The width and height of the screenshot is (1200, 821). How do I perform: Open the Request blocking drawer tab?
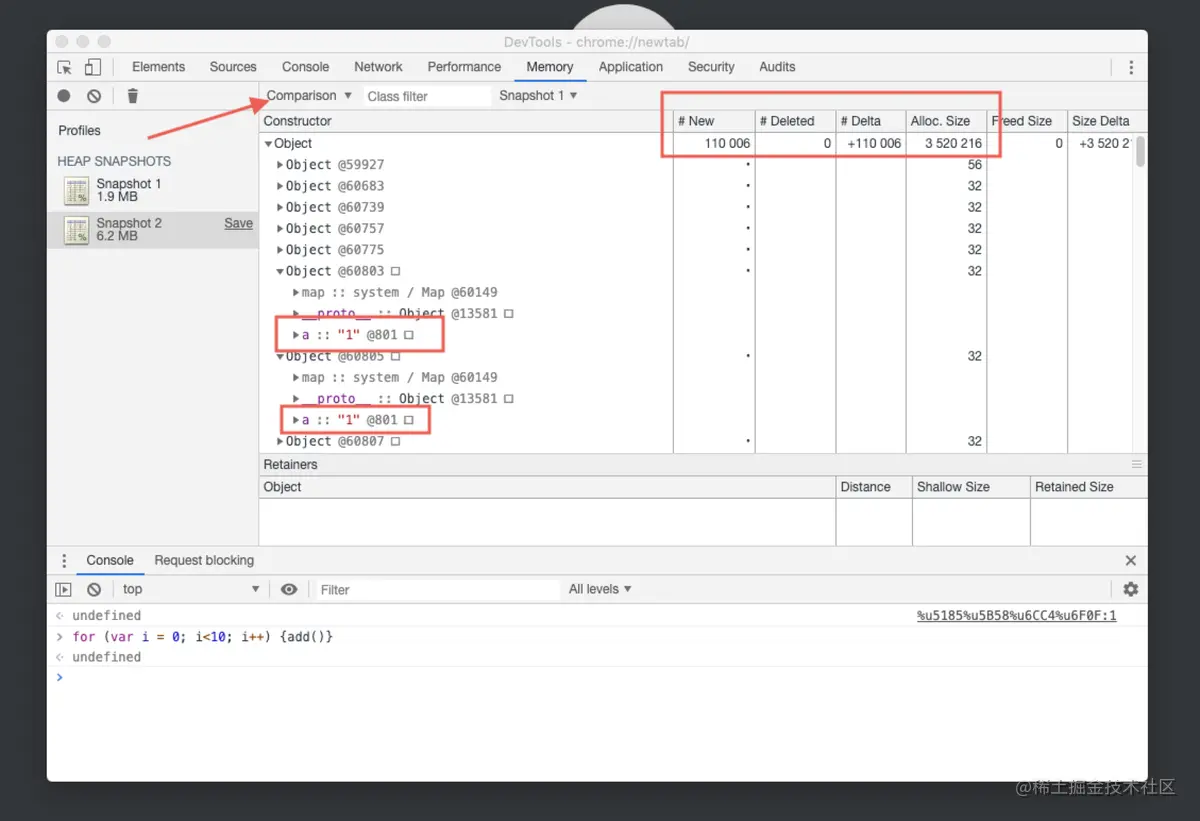click(x=204, y=561)
